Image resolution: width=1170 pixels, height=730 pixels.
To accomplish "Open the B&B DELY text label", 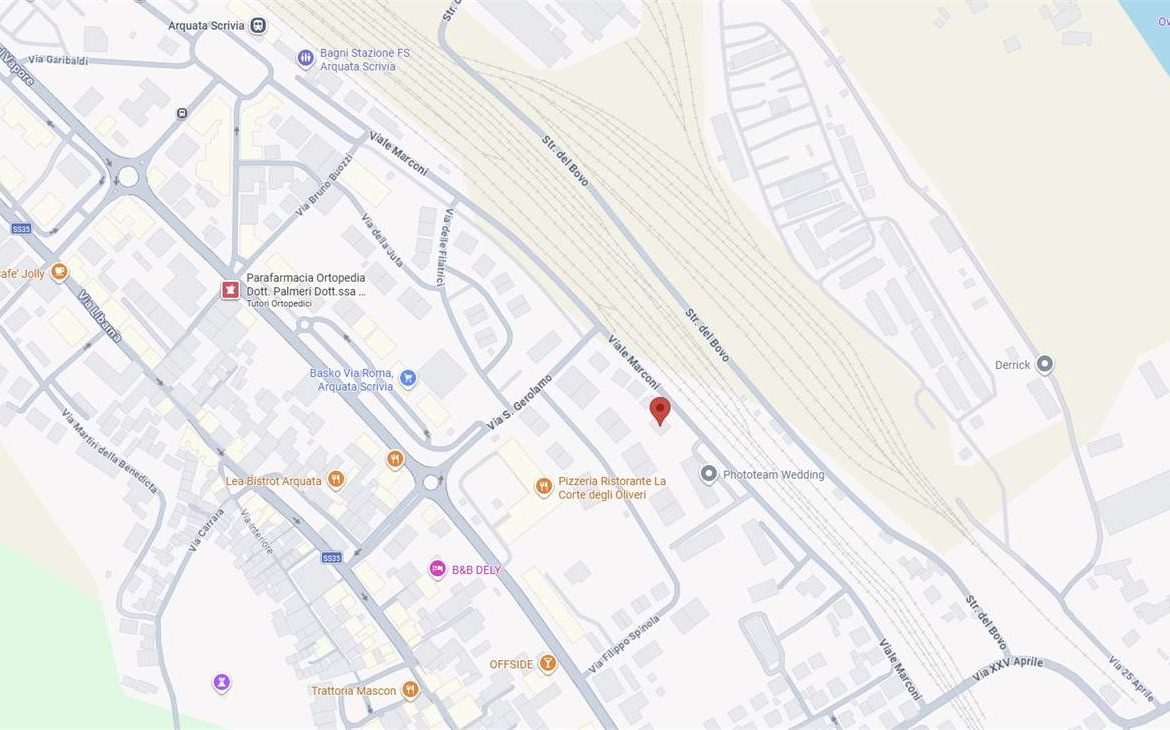I will coord(476,570).
